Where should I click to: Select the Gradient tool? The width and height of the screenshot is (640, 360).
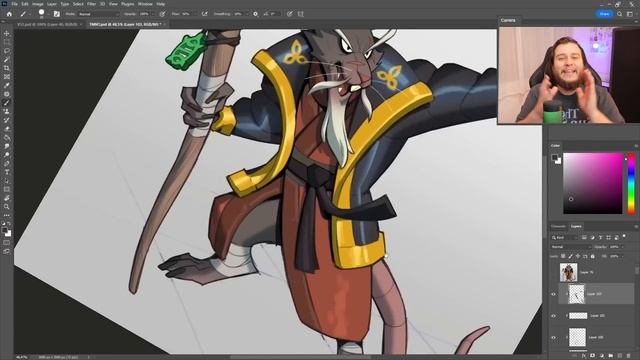pos(7,138)
